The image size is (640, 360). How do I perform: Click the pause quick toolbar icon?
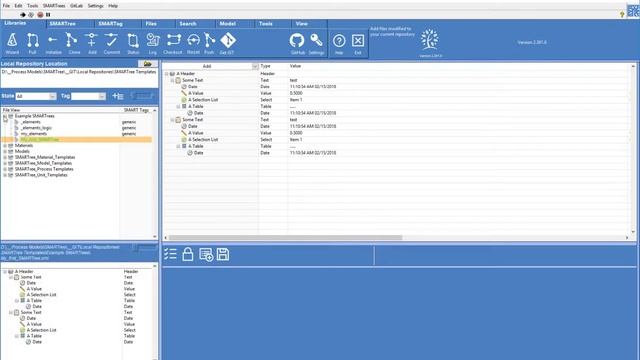click(x=48, y=15)
